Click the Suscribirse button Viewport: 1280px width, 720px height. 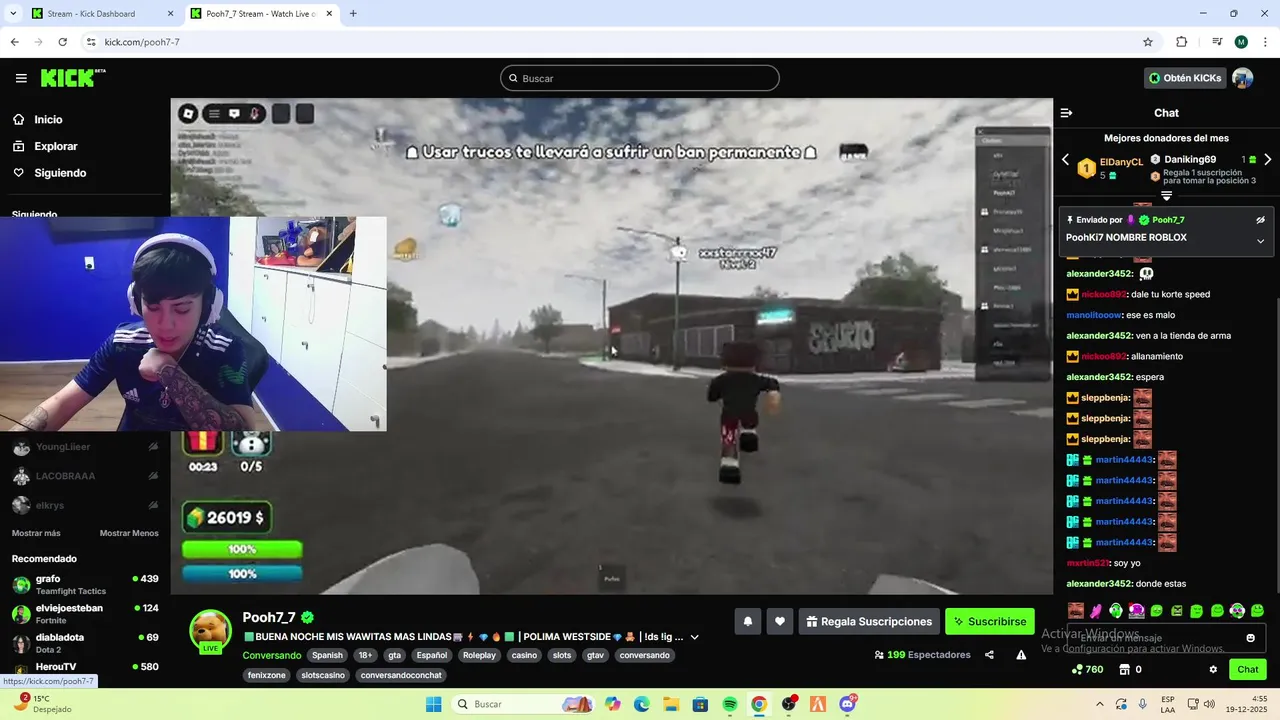(990, 621)
